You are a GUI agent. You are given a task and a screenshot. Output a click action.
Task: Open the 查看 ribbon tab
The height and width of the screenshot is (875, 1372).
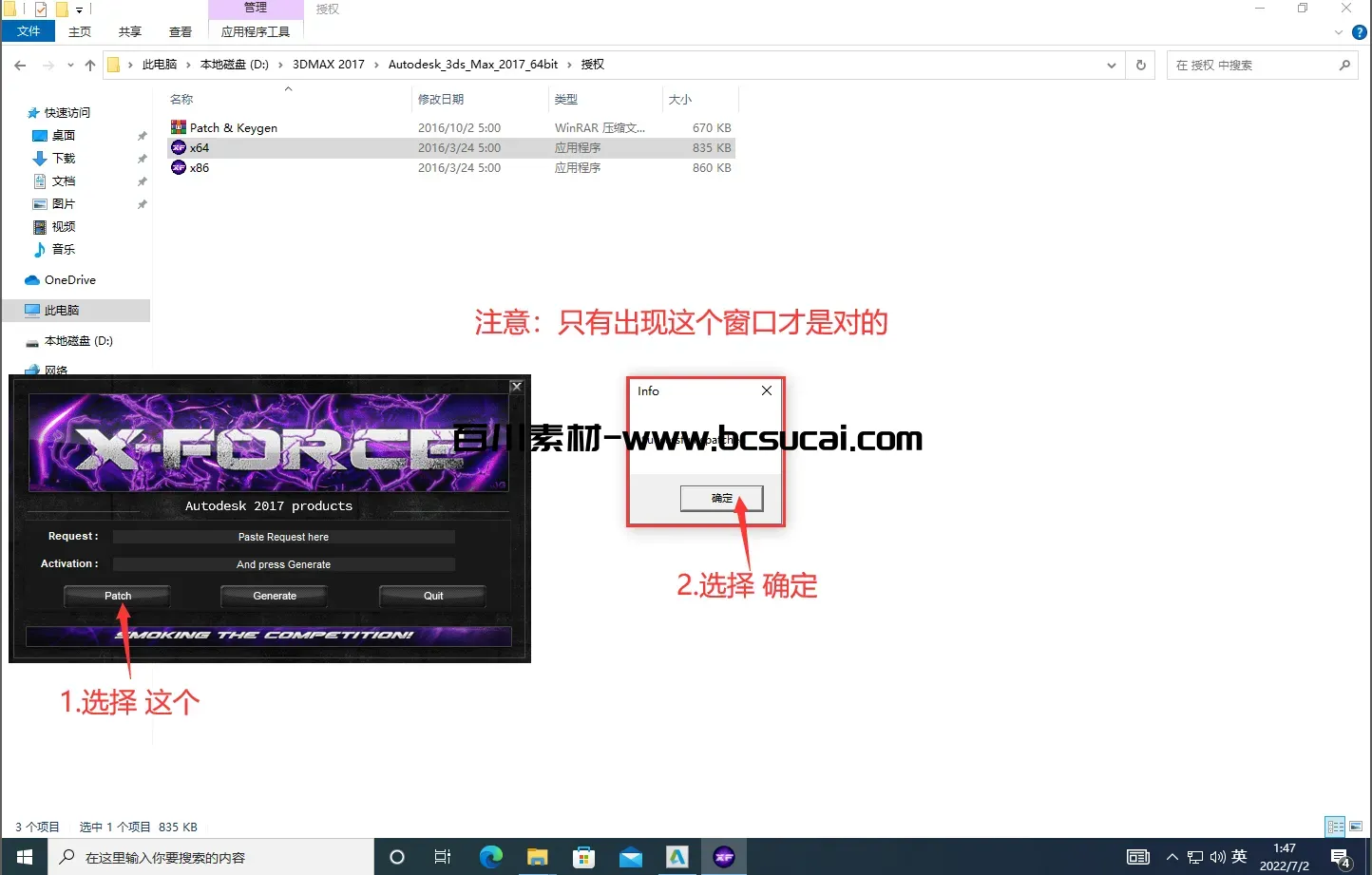click(x=181, y=31)
